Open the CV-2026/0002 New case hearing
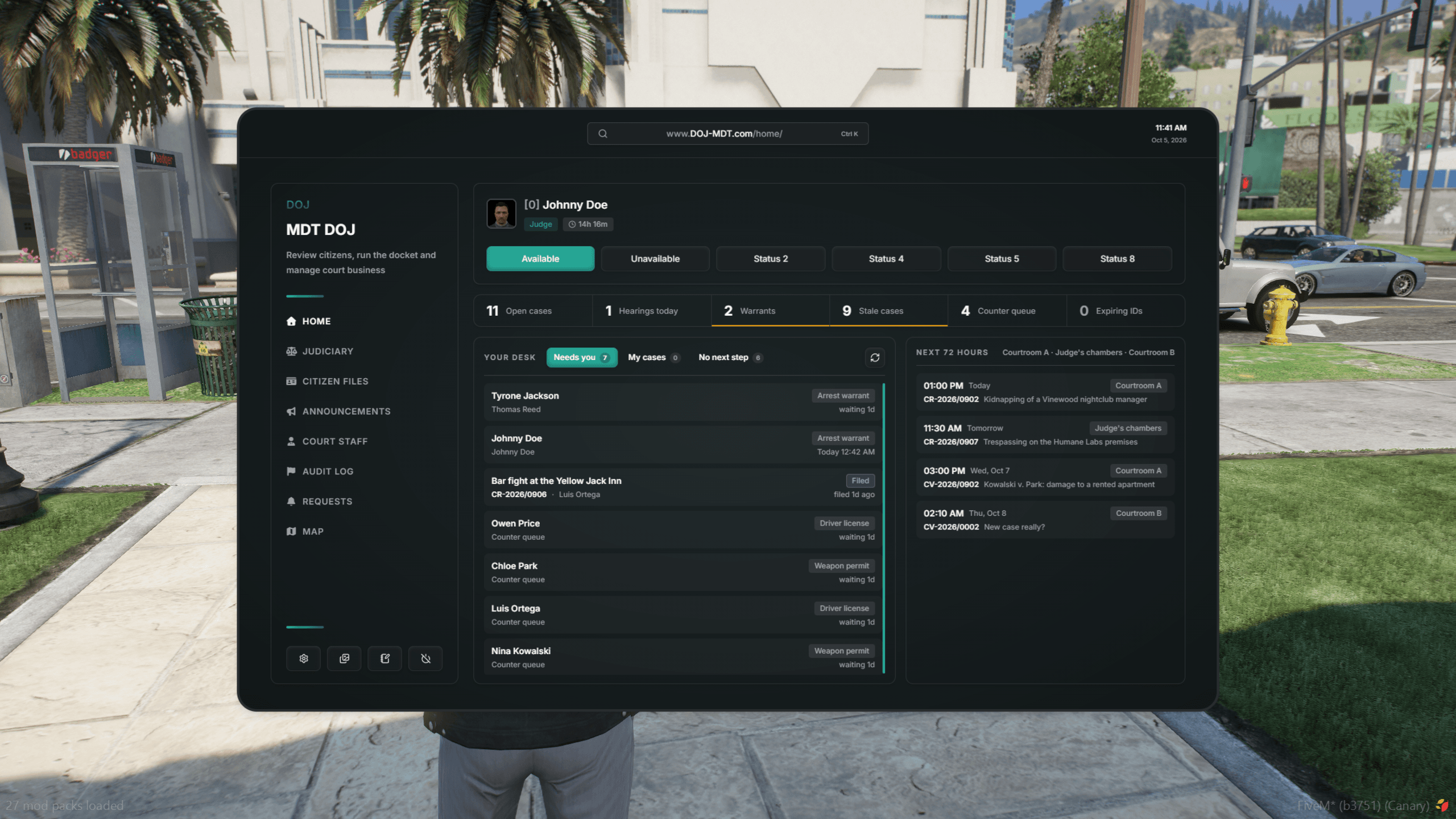This screenshot has width=1456, height=819. click(x=1045, y=520)
